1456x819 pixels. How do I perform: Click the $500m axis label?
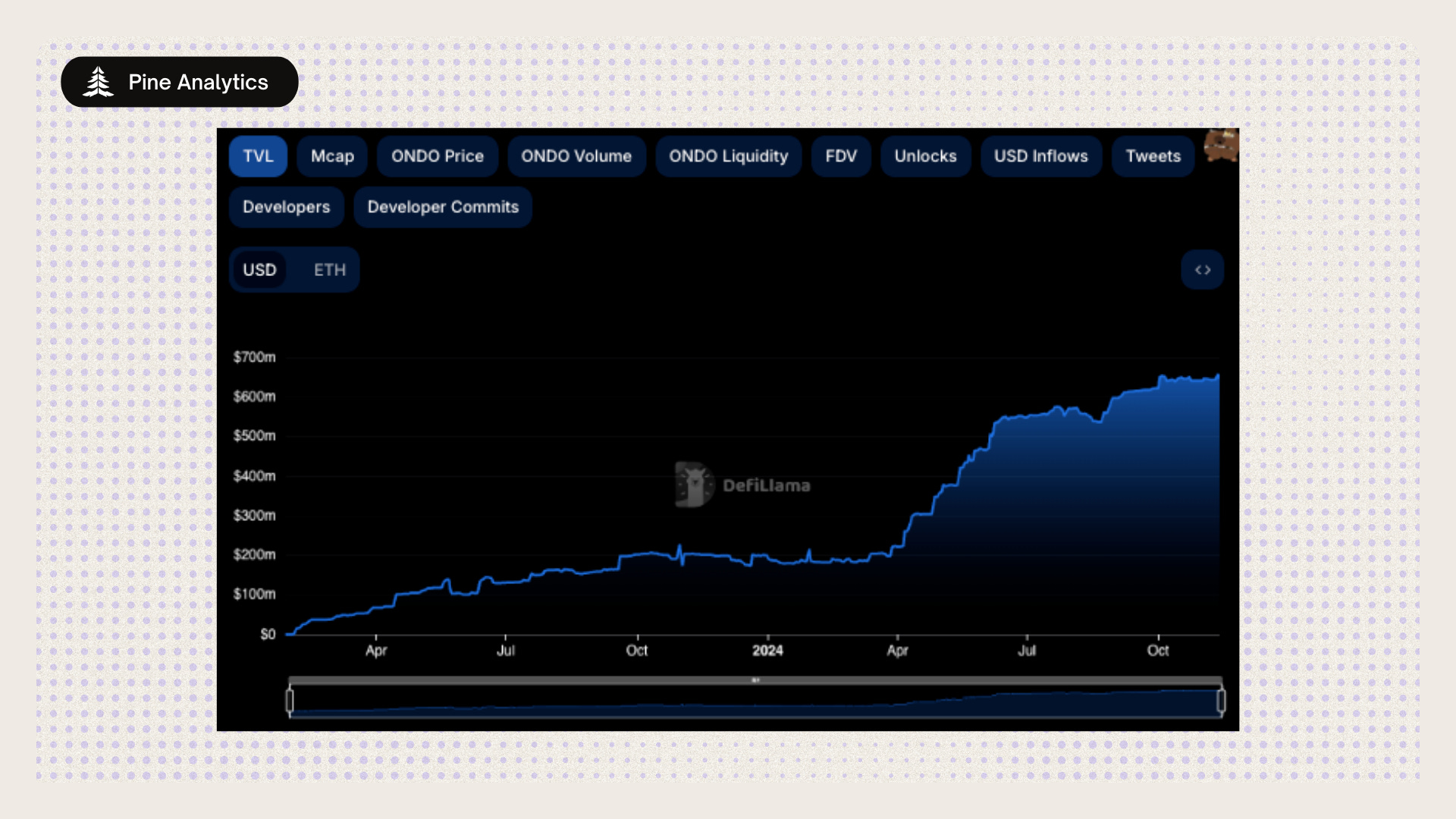pos(254,436)
